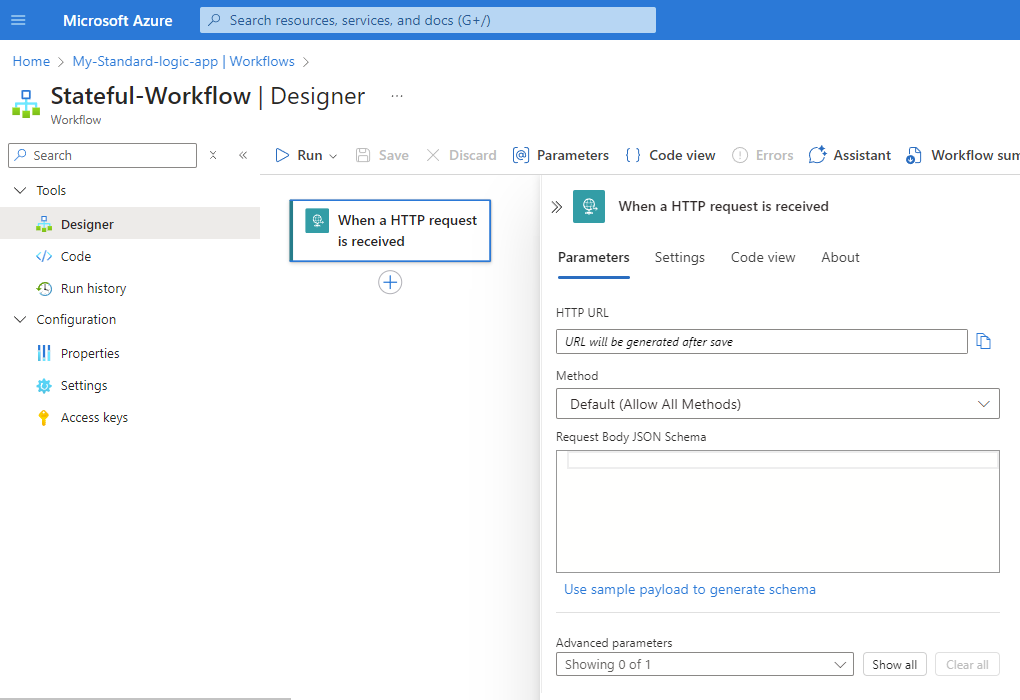The width and height of the screenshot is (1020, 700).
Task: Collapse the Configuration section
Action: tap(20, 319)
